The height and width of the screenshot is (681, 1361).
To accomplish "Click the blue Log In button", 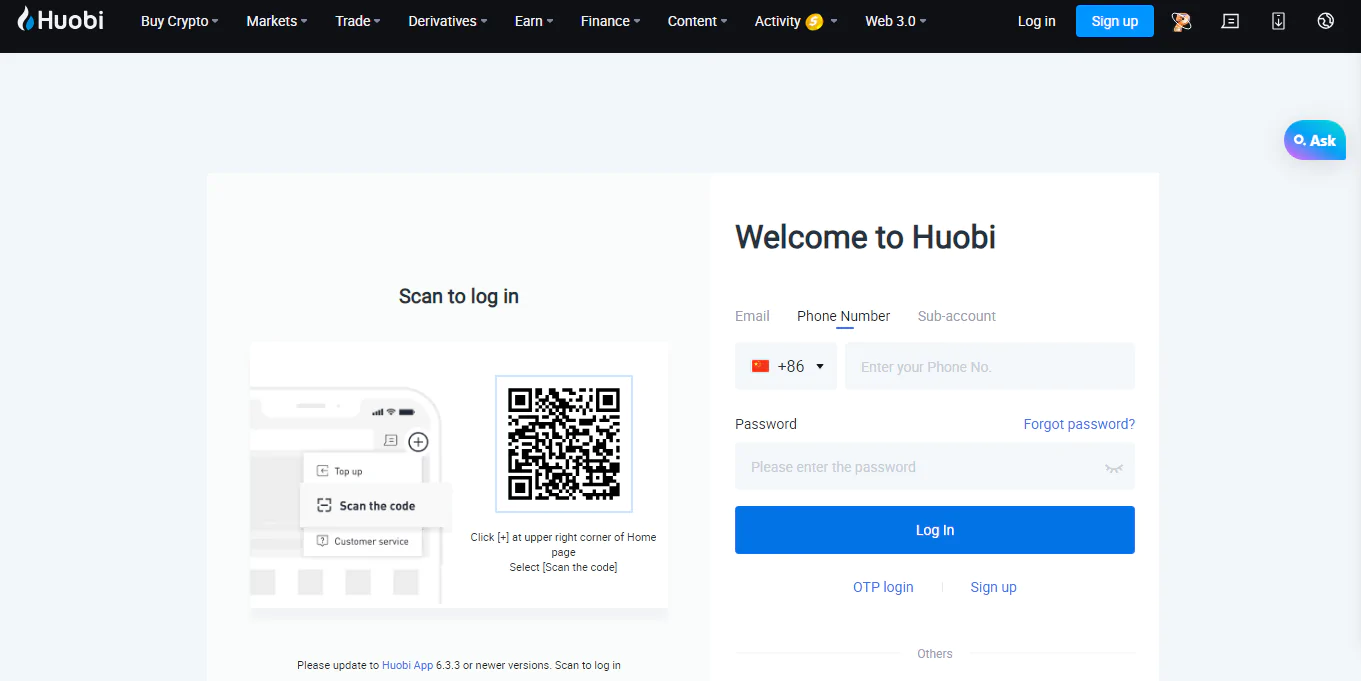I will [x=935, y=530].
